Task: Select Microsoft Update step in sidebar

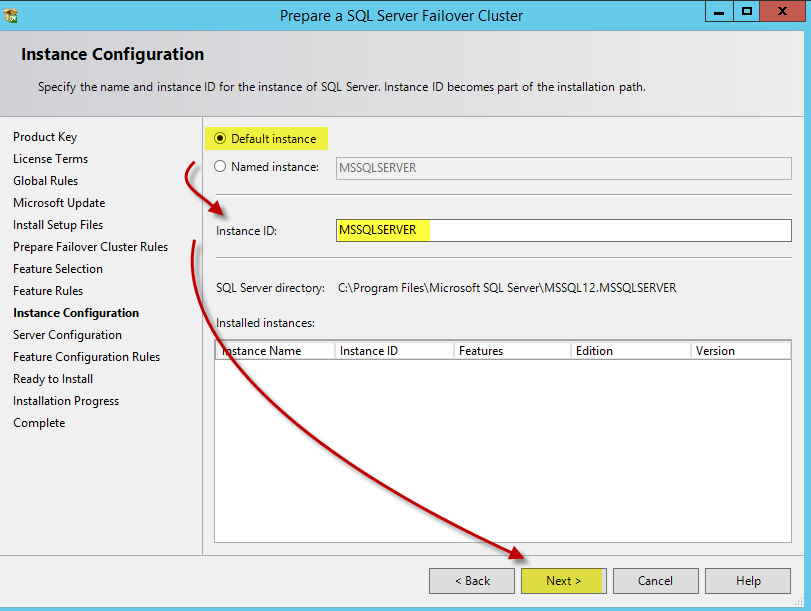Action: [x=59, y=203]
